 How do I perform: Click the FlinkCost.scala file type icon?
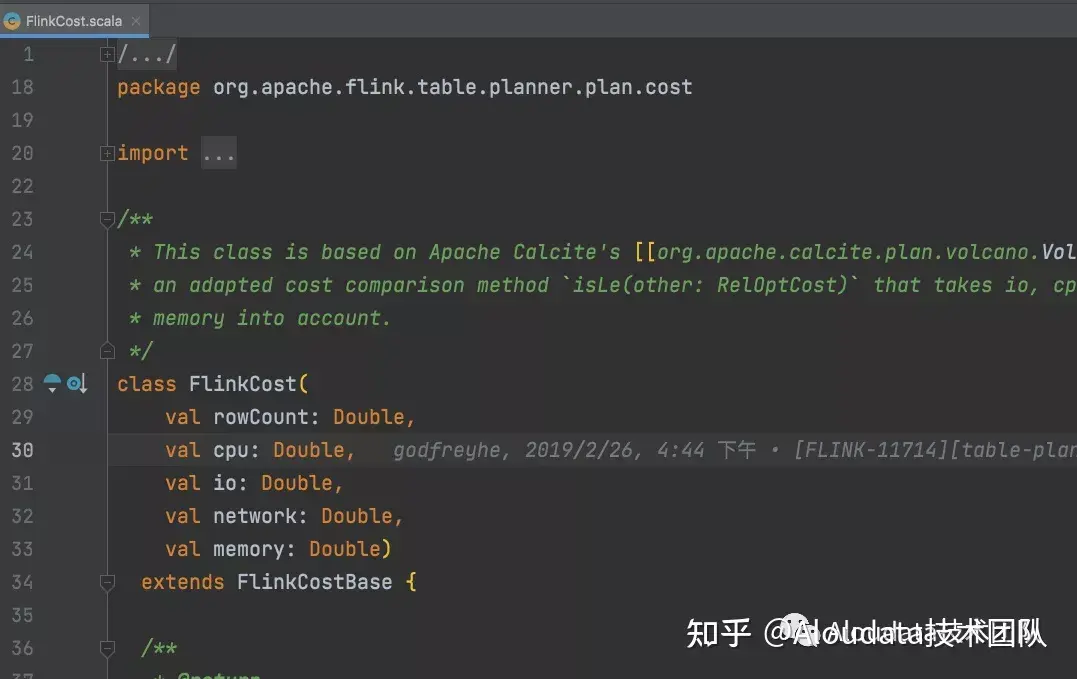(x=12, y=21)
